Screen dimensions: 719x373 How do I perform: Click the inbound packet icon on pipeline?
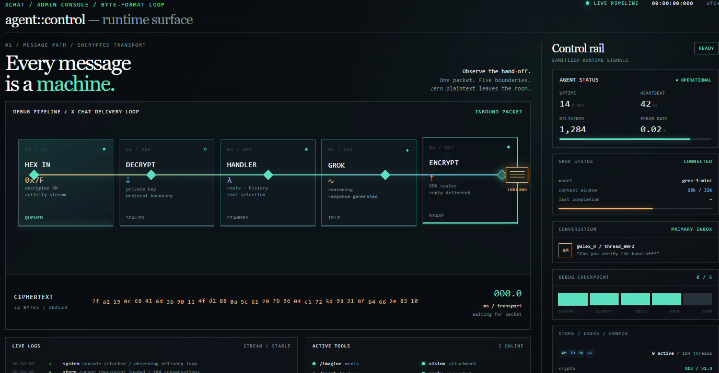pos(517,175)
